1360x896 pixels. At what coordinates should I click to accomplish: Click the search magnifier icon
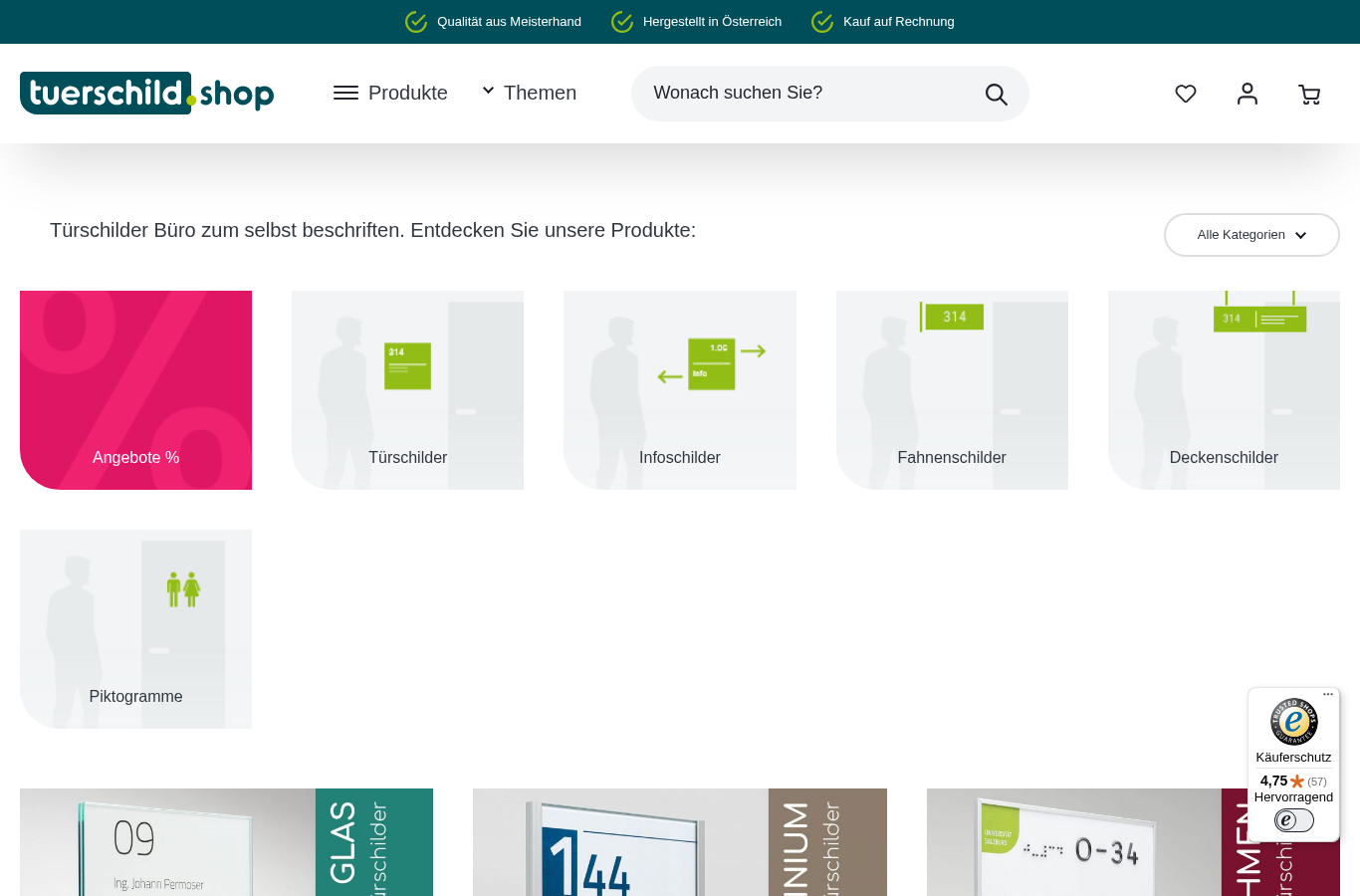996,94
